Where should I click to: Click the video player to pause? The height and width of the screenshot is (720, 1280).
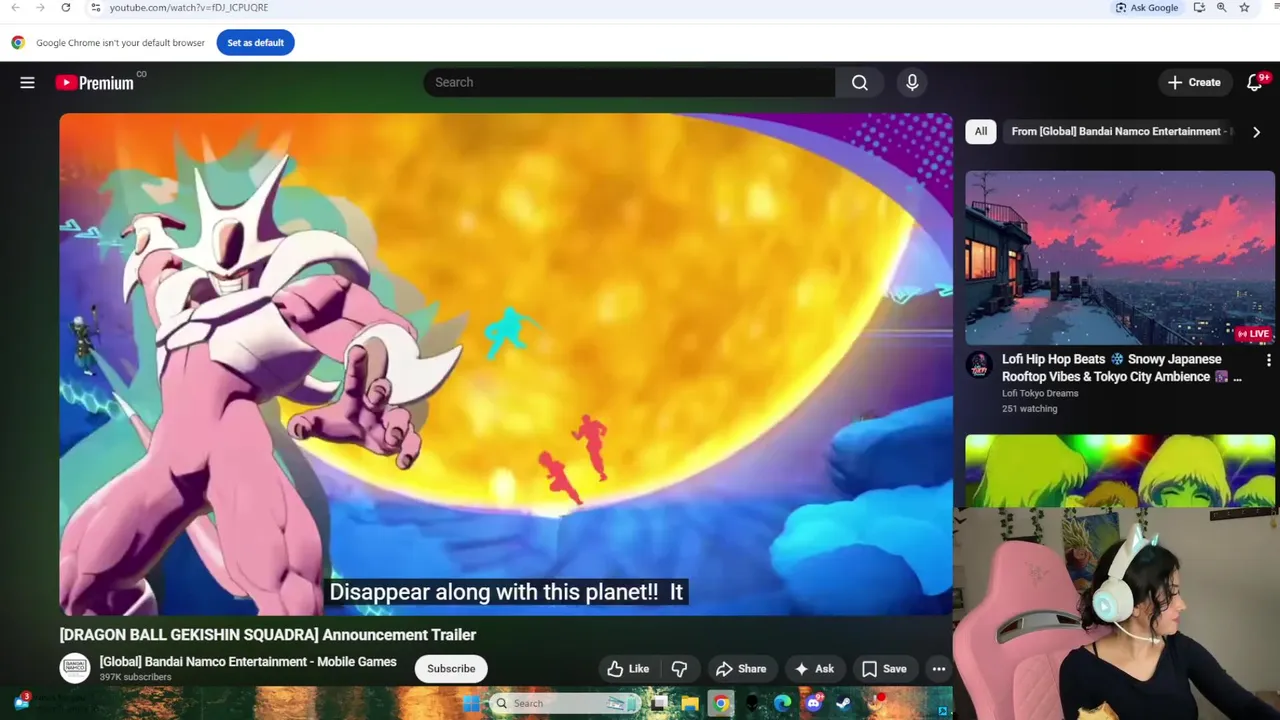[x=506, y=364]
